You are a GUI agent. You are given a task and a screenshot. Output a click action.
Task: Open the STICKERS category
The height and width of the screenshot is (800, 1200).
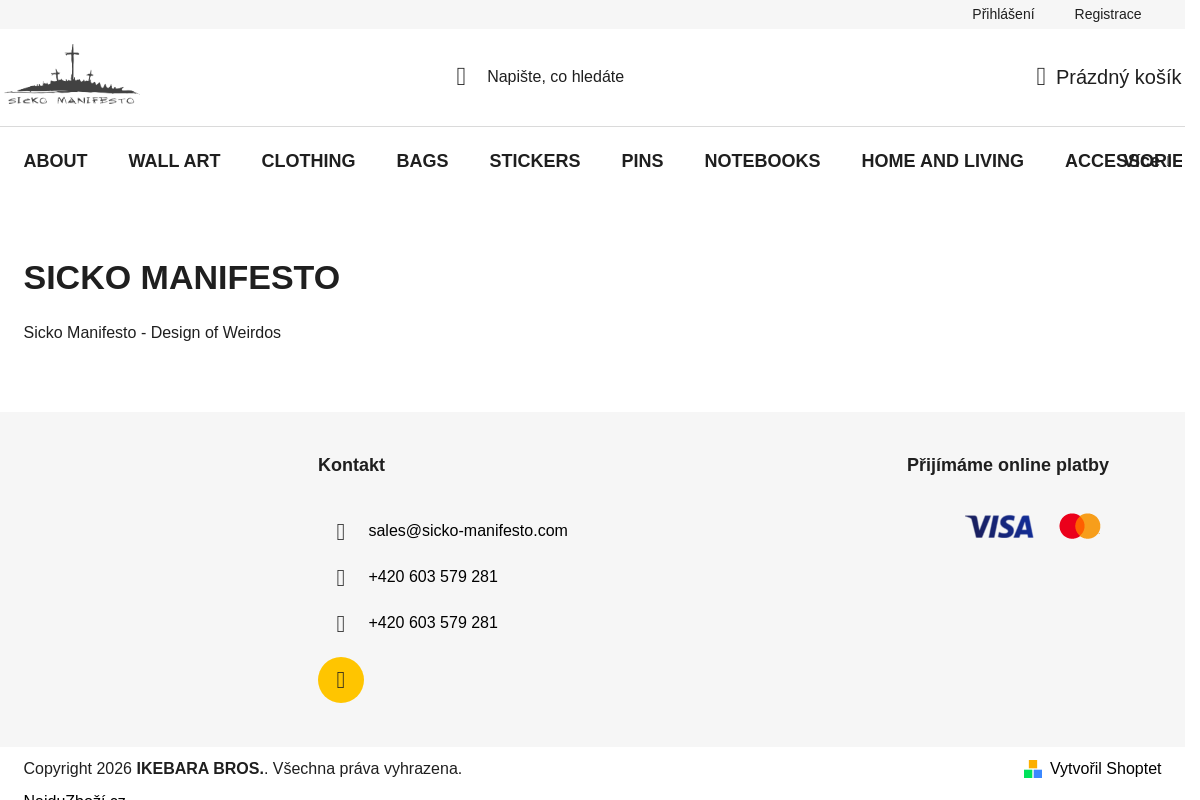point(535,161)
